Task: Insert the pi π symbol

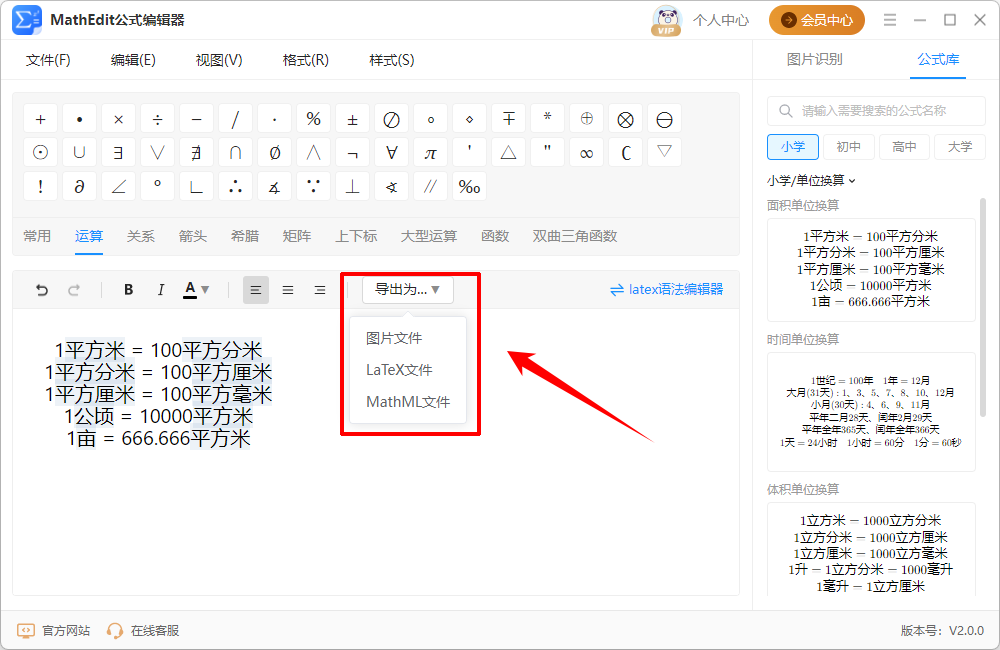Action: pos(430,152)
